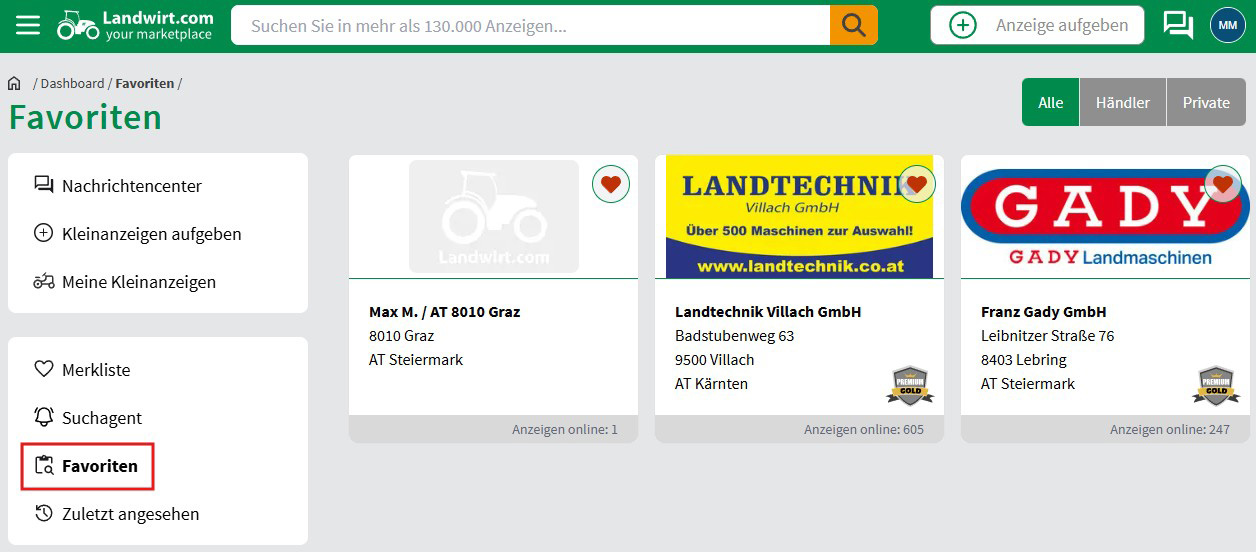Open the hamburger main menu

click(x=28, y=25)
